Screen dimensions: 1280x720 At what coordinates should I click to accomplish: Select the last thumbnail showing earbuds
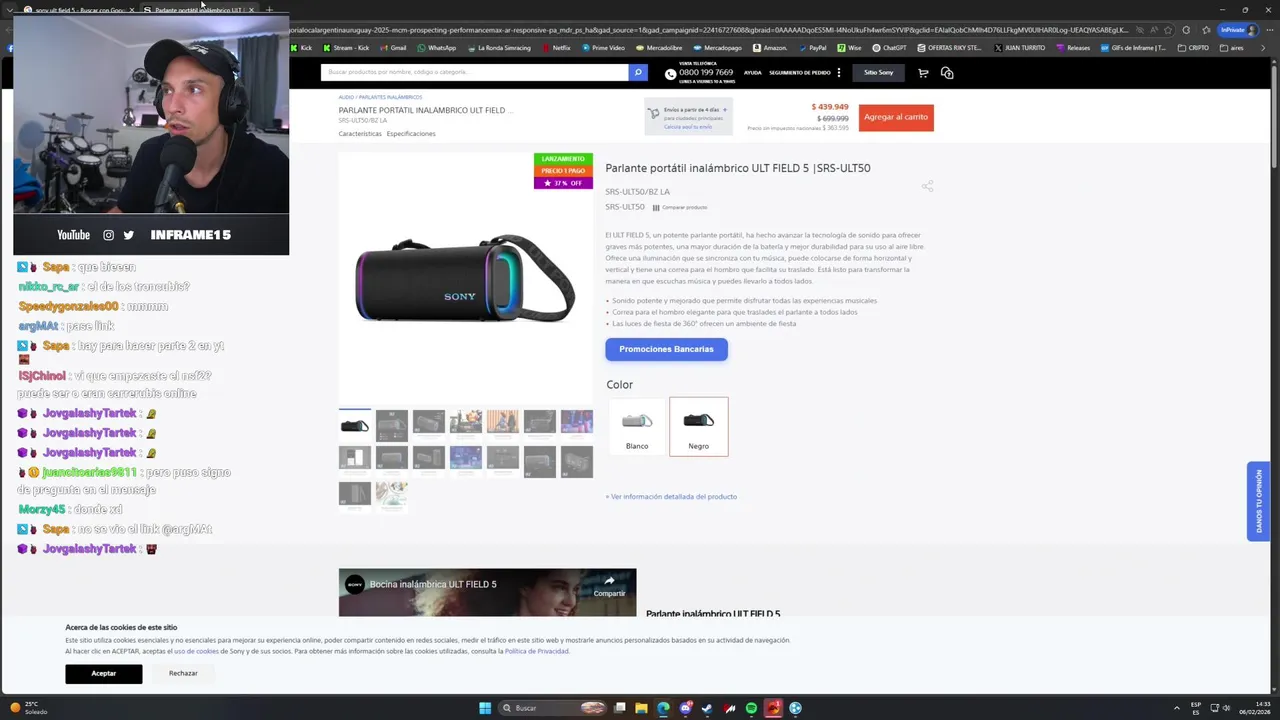[x=392, y=496]
